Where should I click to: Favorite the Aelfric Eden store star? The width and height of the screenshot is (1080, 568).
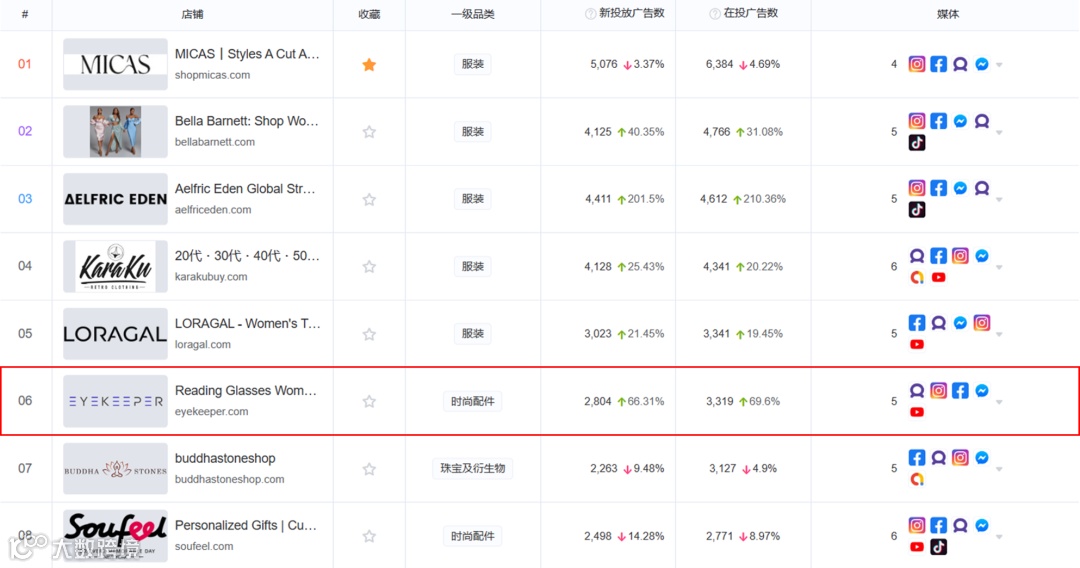(x=369, y=200)
